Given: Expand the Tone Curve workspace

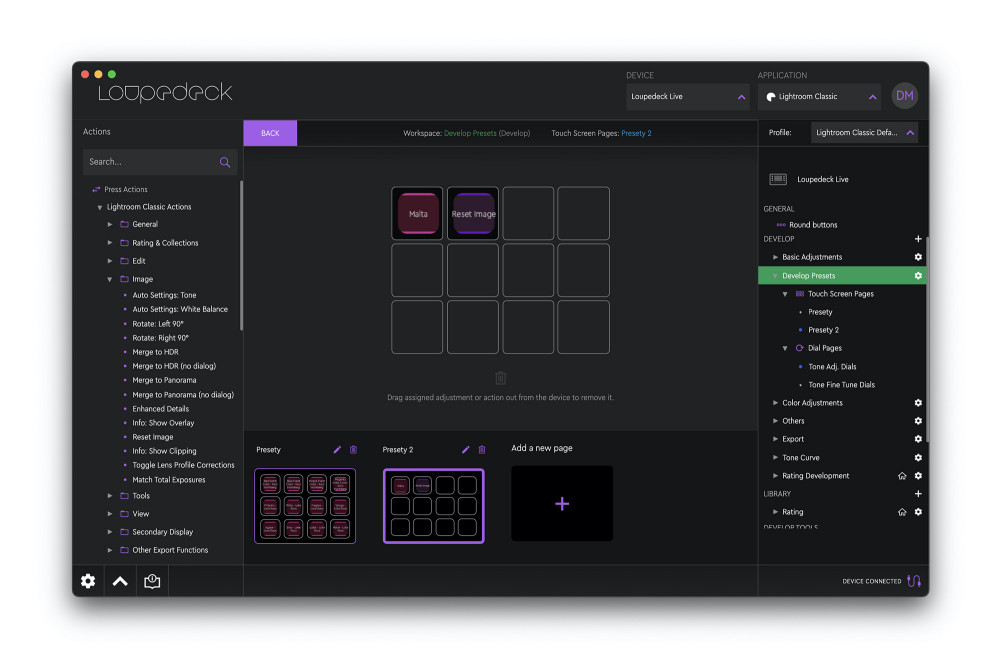Looking at the screenshot, I should tap(775, 457).
